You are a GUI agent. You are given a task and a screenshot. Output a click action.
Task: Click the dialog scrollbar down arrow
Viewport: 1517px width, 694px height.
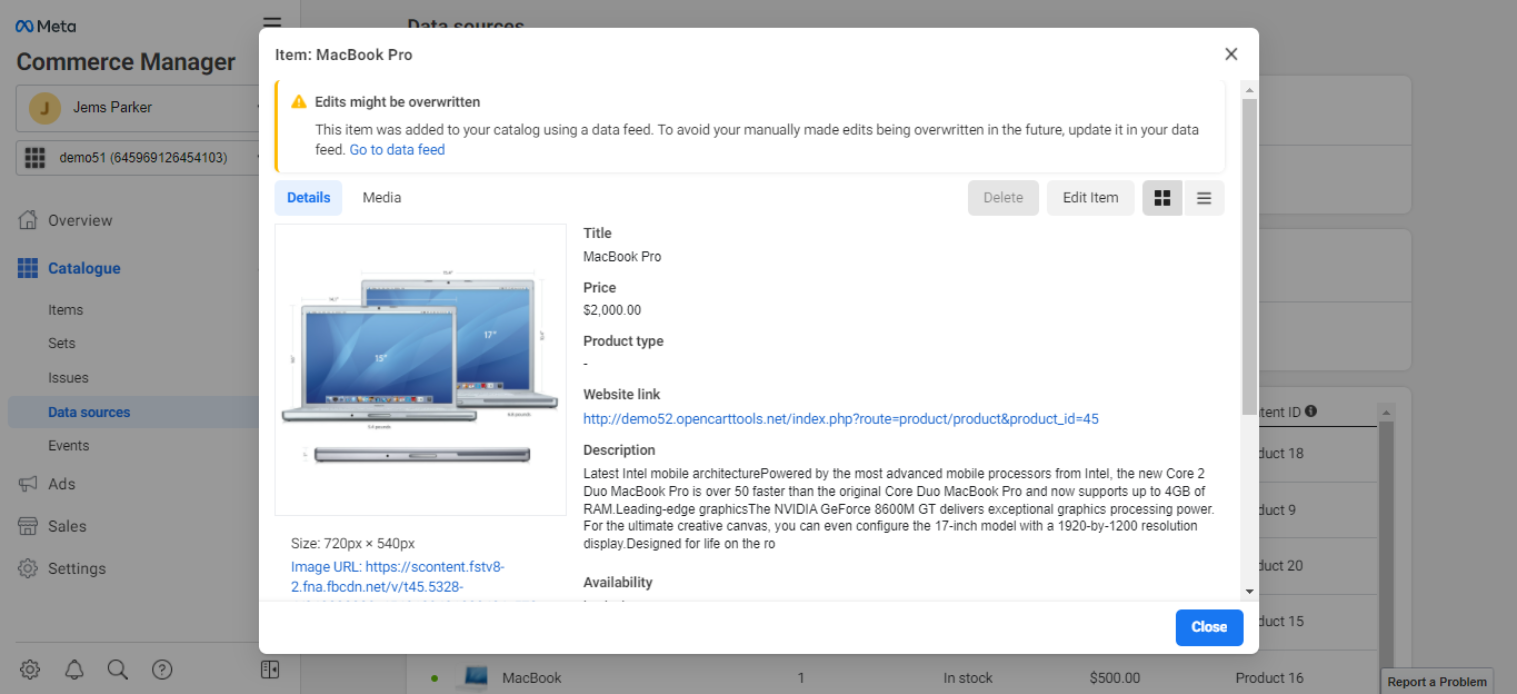[1249, 592]
